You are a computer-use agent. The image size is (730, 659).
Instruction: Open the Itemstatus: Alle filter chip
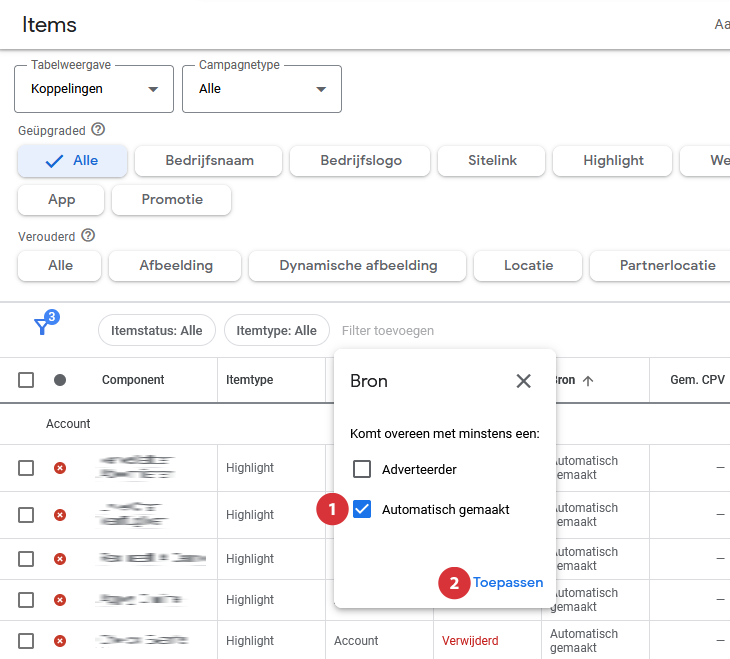157,330
